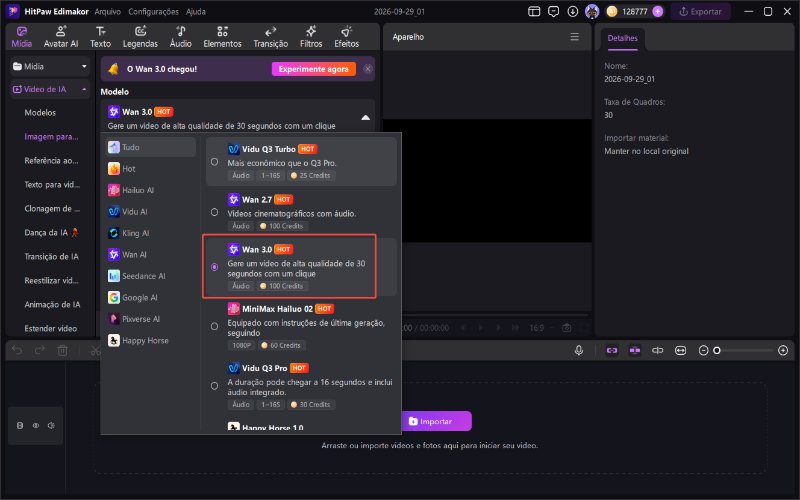Open the Configurações menu

point(153,11)
